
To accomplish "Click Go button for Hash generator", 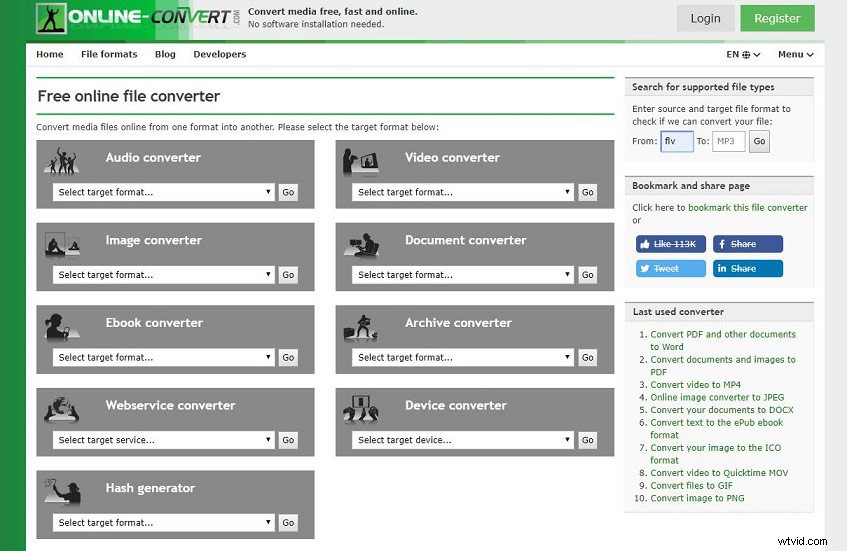I will pyautogui.click(x=288, y=523).
